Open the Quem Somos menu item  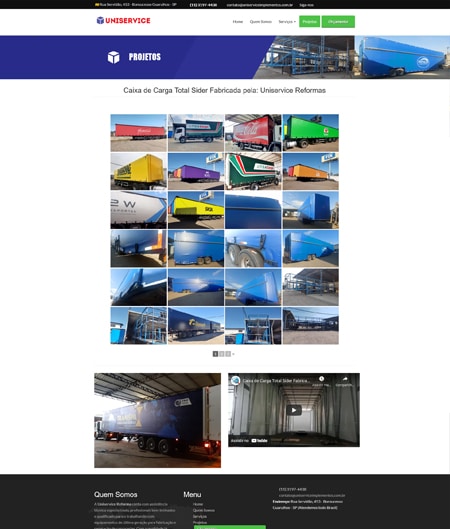click(x=260, y=22)
